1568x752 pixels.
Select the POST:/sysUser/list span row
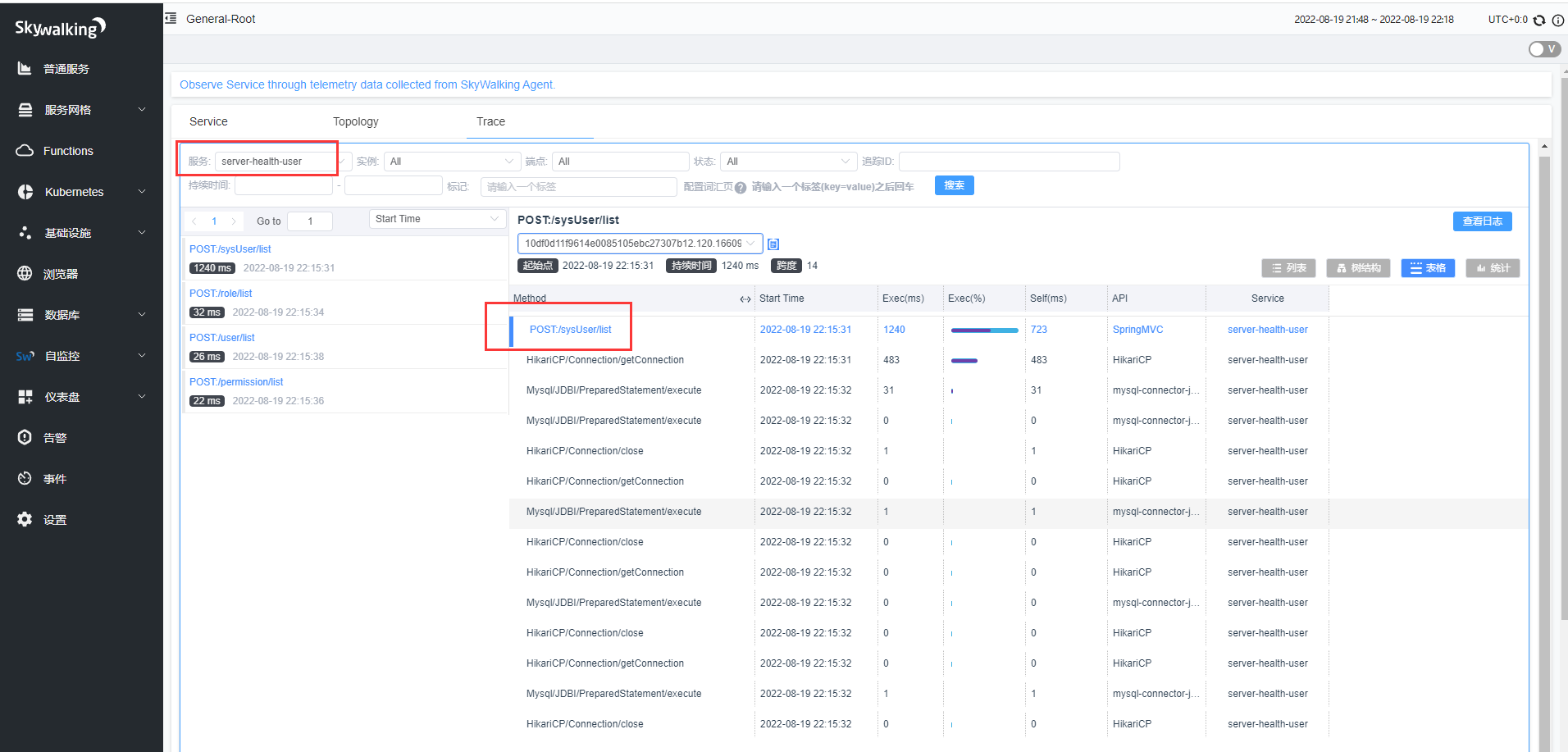click(1019, 330)
